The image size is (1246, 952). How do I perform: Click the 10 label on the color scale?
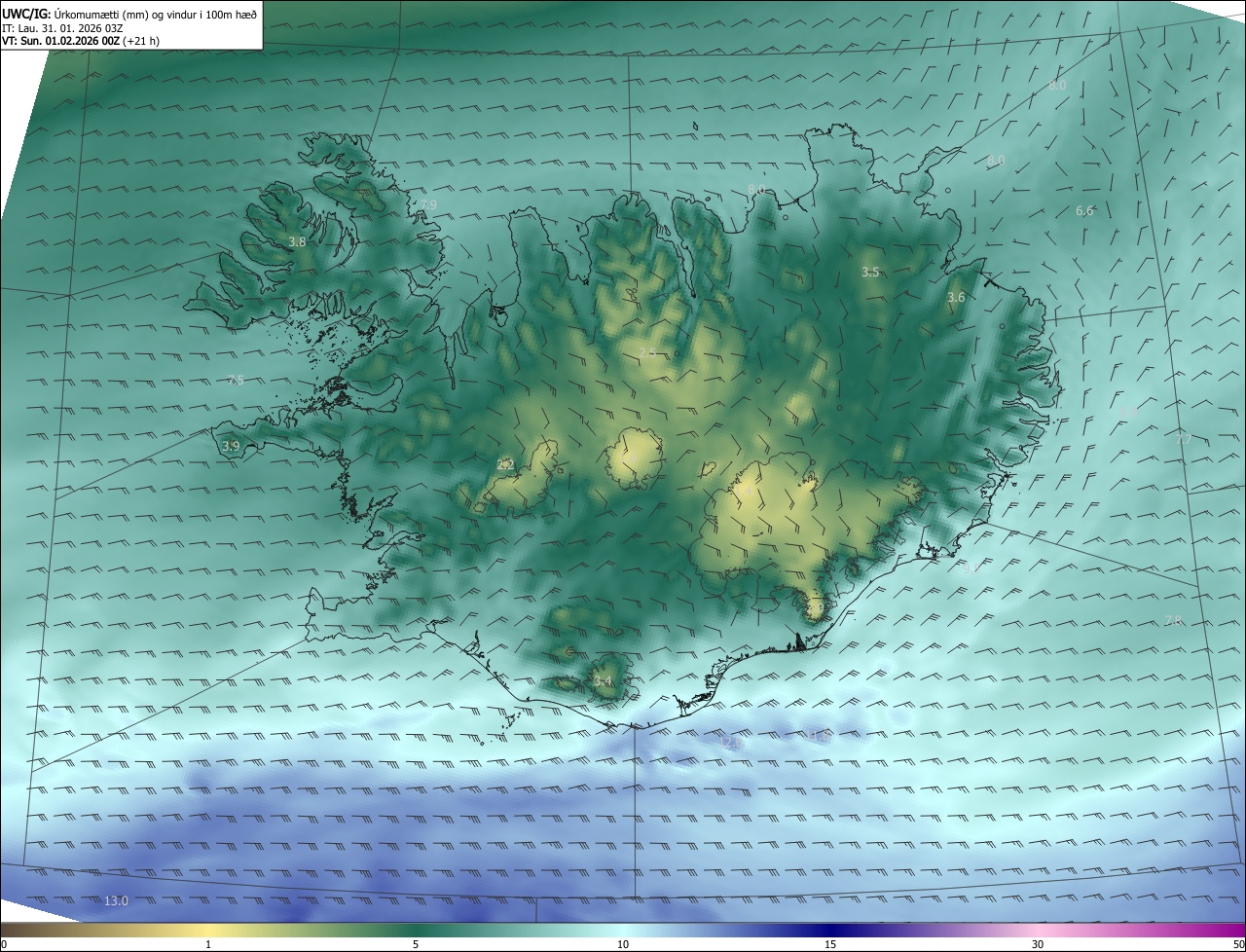click(x=623, y=944)
